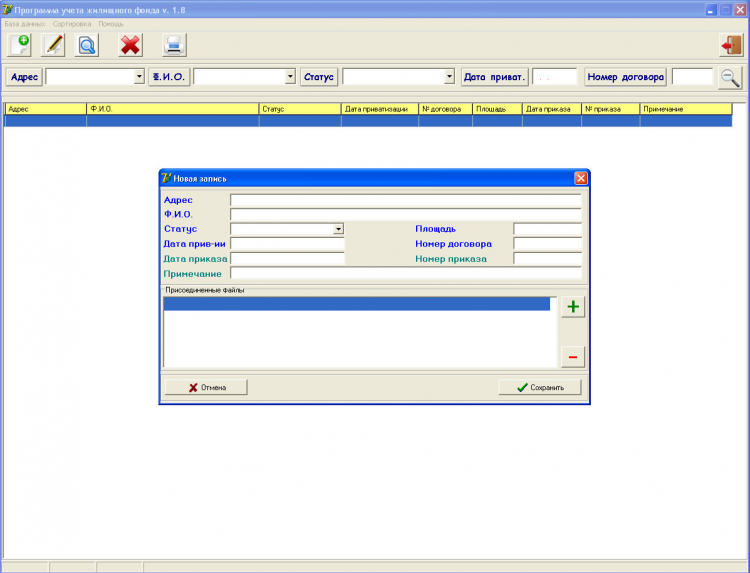
Task: Click the printer icon in toolbar
Action: coord(174,45)
